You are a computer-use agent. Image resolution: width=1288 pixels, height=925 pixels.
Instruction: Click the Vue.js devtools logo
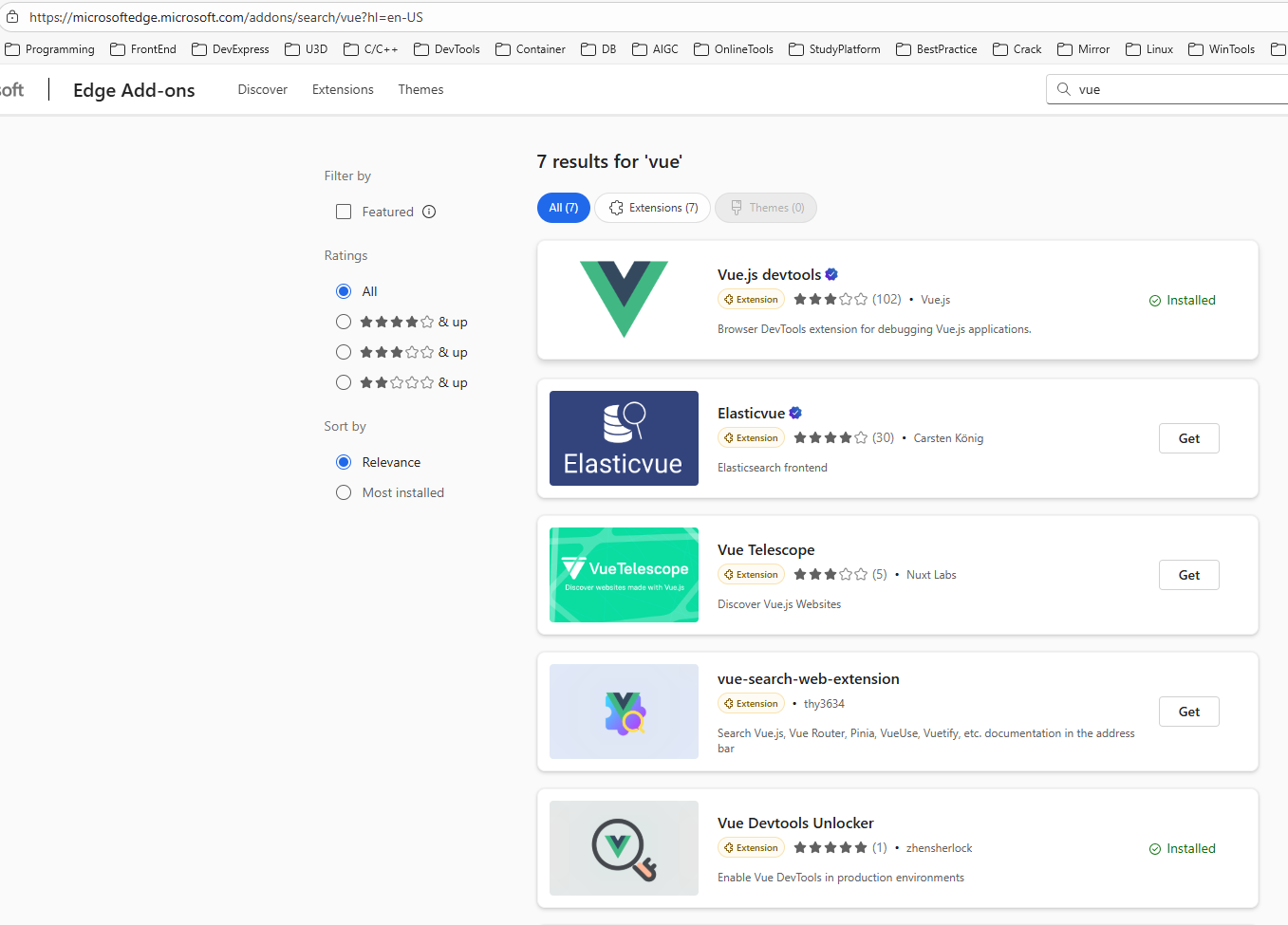point(624,300)
